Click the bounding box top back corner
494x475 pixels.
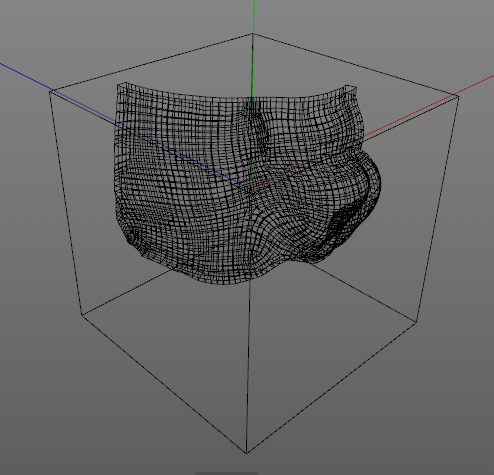click(x=253, y=33)
